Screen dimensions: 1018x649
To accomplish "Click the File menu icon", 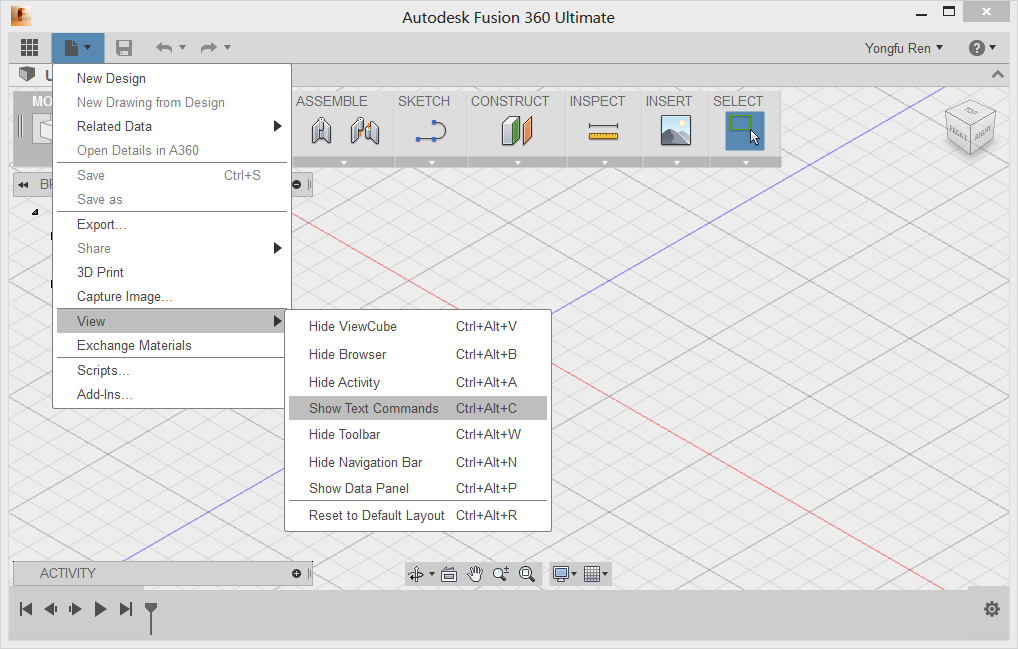I will 77,47.
